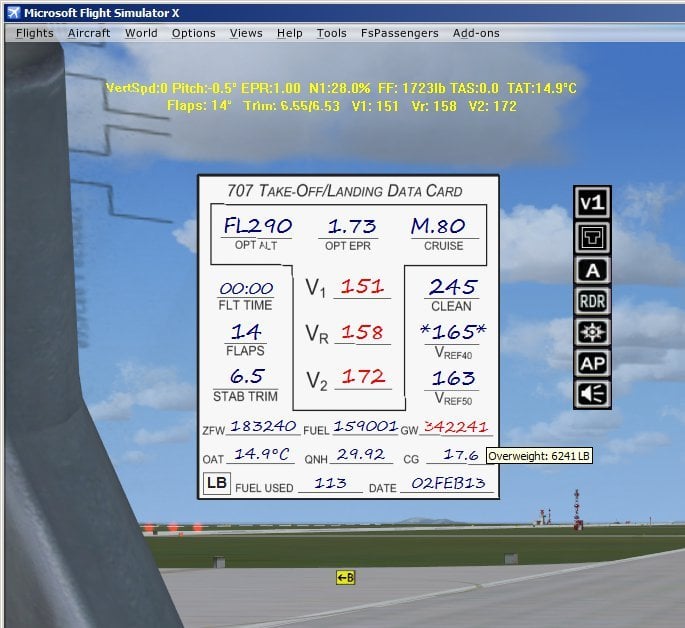Click the ZFW value 183240

coord(263,426)
